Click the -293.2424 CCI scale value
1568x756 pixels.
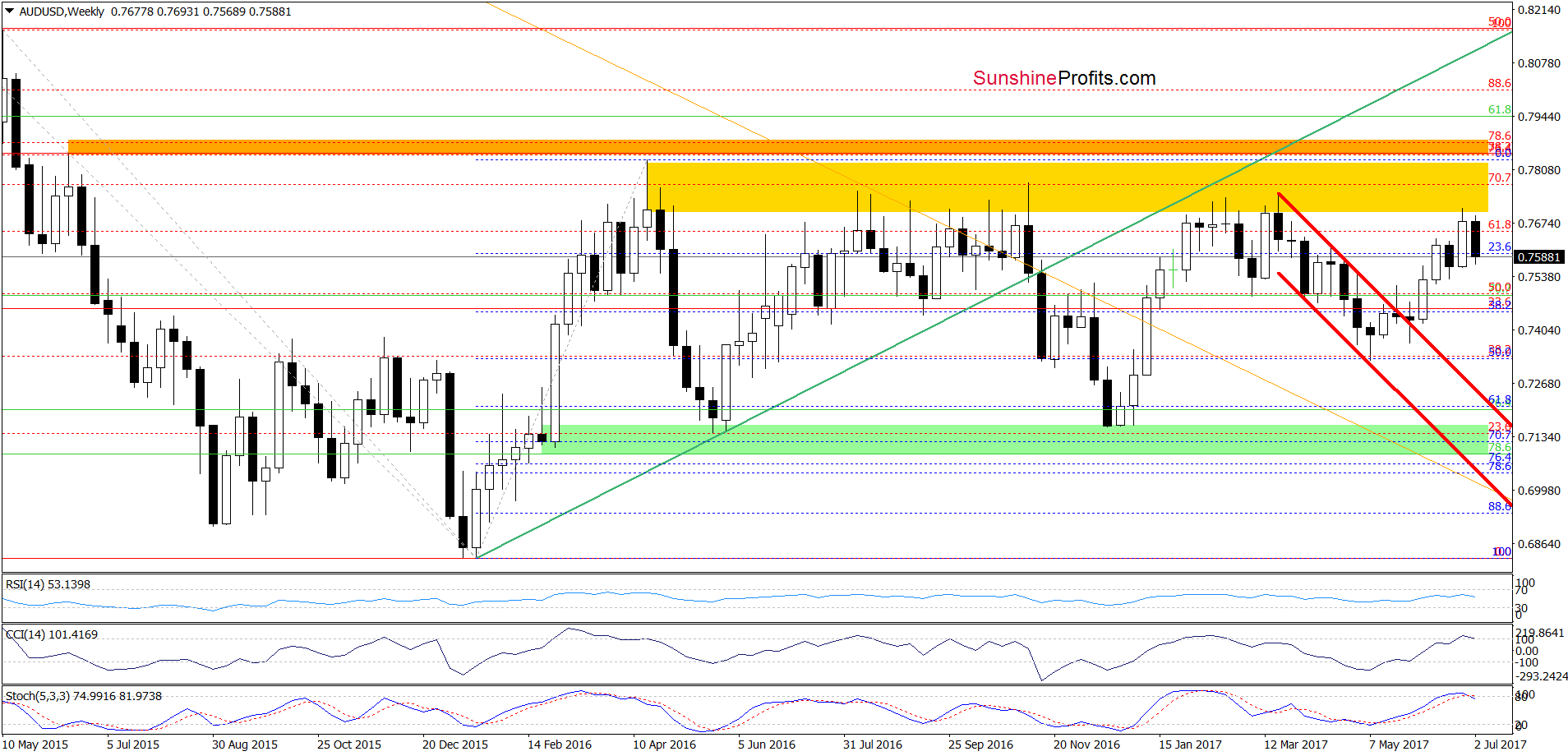tap(1540, 676)
